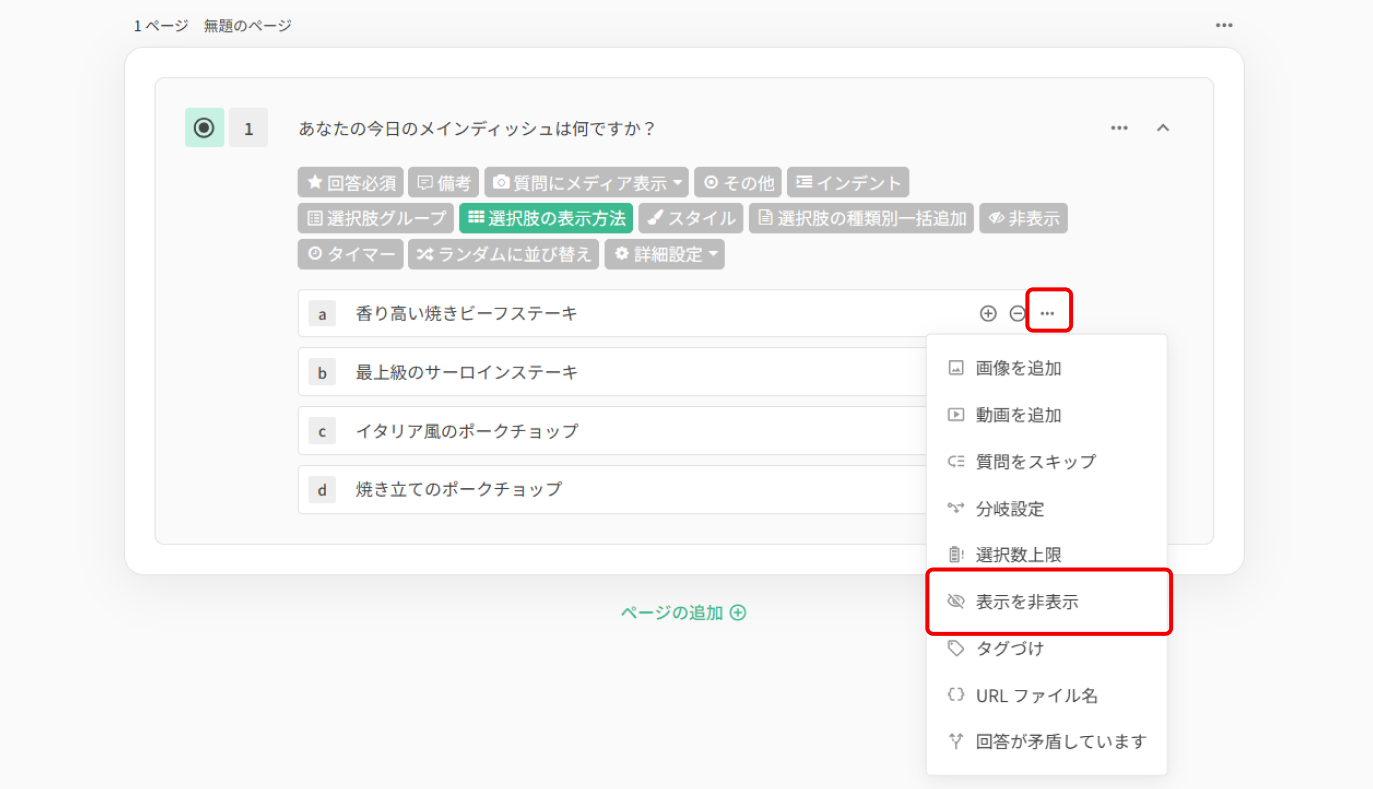
Task: Choose 質問をスキップ menu entry
Action: (1047, 461)
